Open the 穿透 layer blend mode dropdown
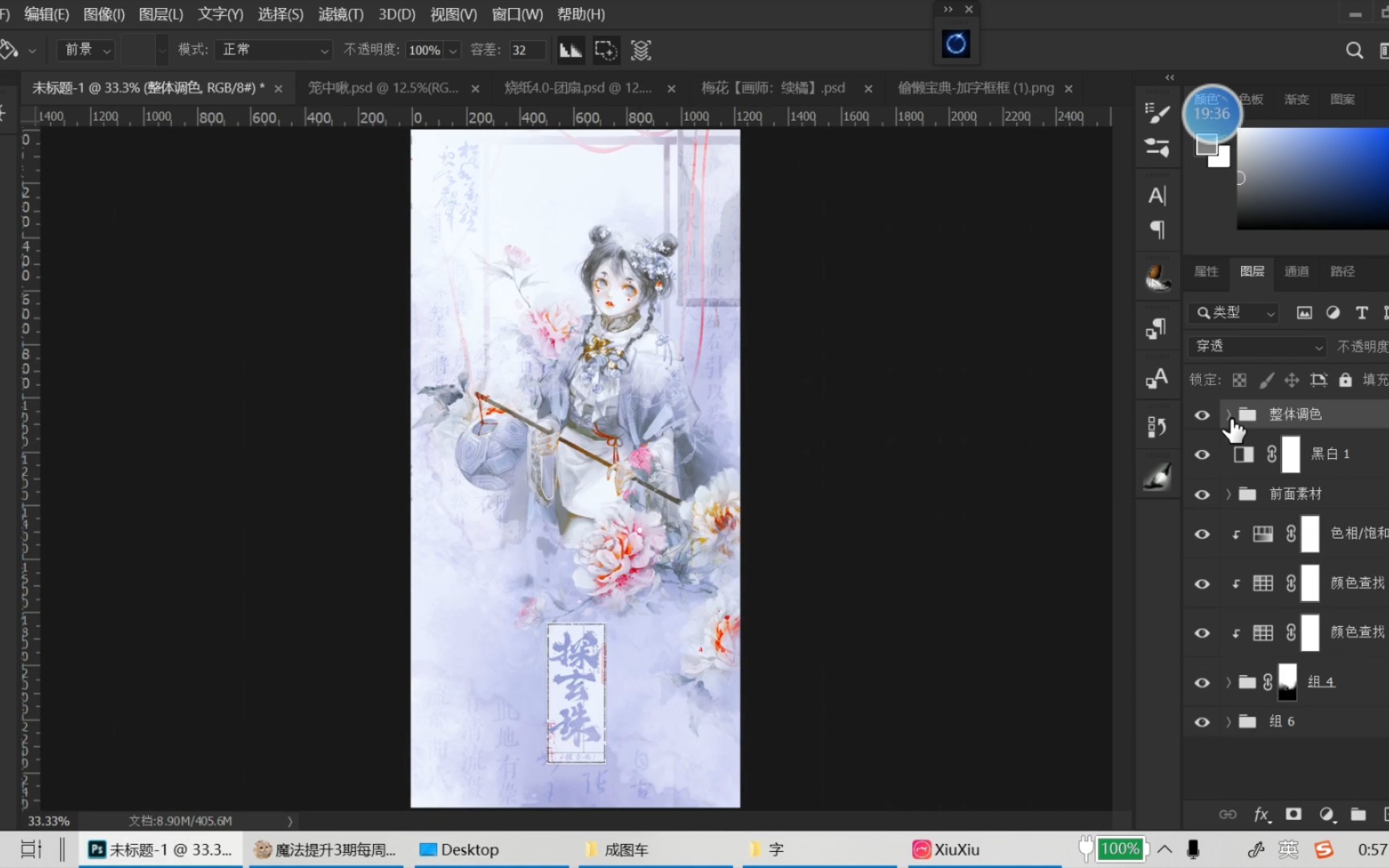The width and height of the screenshot is (1389, 868). click(1258, 346)
